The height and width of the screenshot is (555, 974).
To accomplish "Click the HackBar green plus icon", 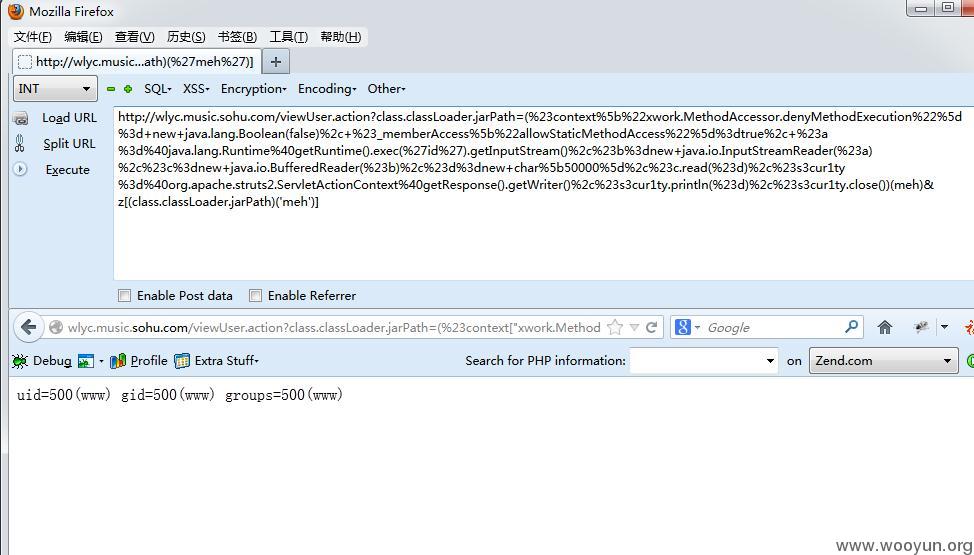I will [128, 89].
